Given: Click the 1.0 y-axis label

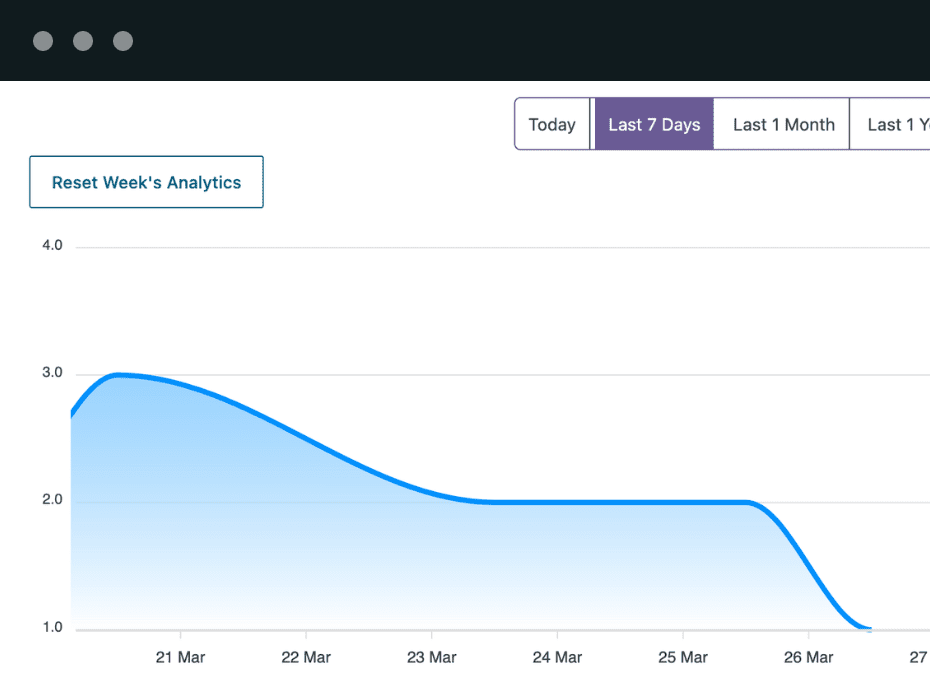Looking at the screenshot, I should pos(52,628).
